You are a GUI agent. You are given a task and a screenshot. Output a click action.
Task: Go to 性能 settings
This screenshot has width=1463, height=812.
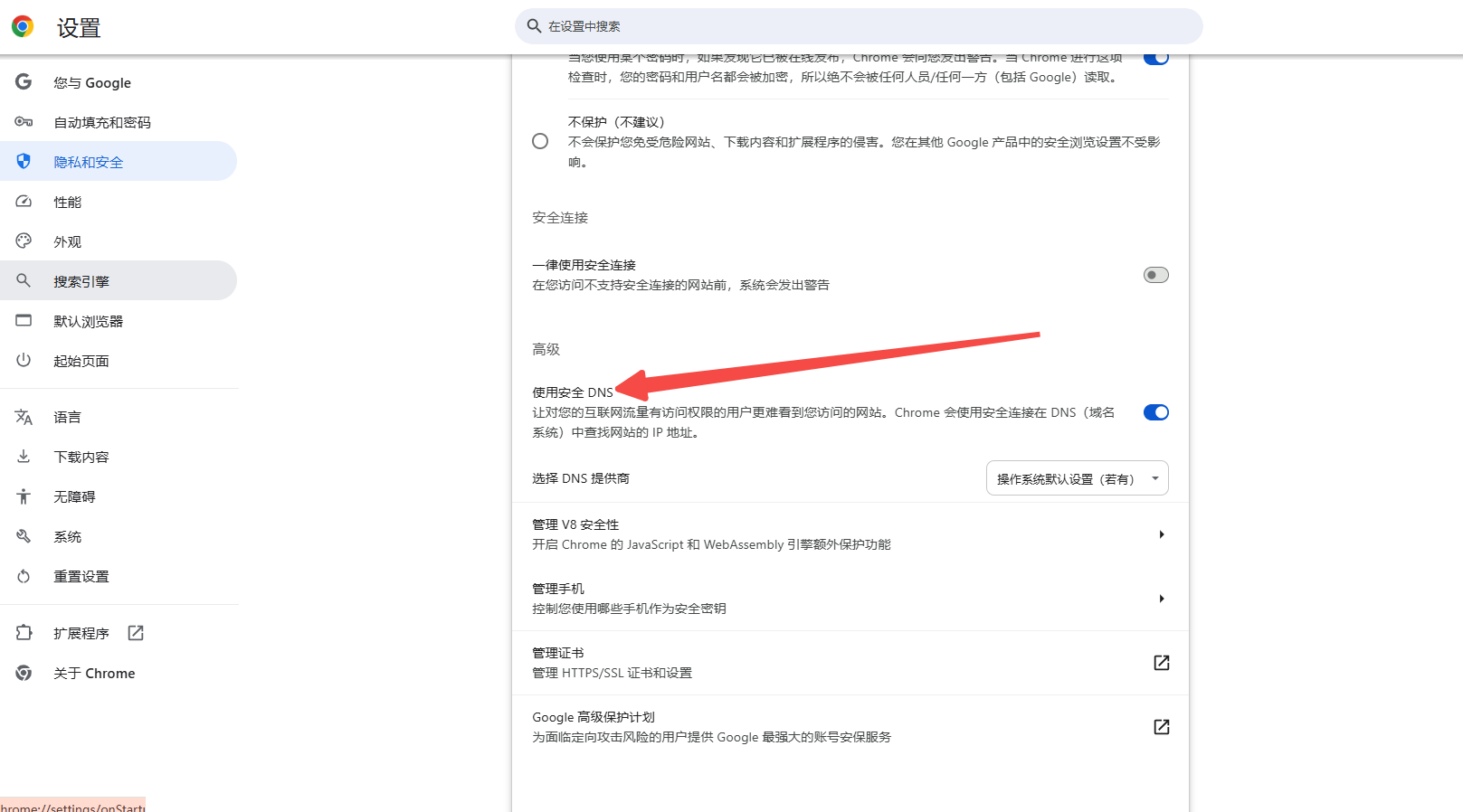(x=119, y=202)
